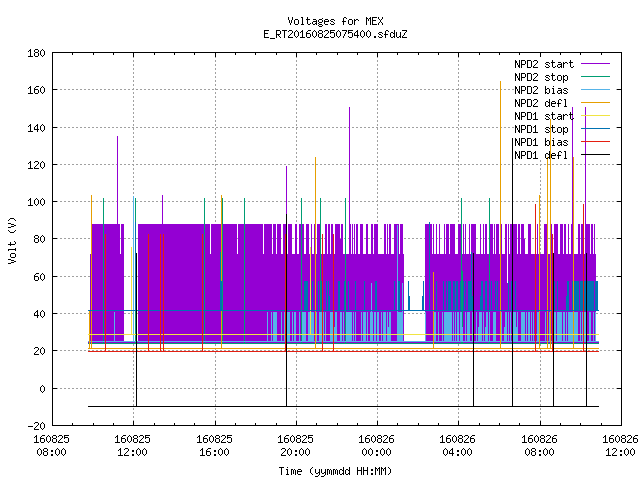The image size is (640, 480).
Task: Click the Time (yymmdd HH:MM) axis label
Action: 335,471
